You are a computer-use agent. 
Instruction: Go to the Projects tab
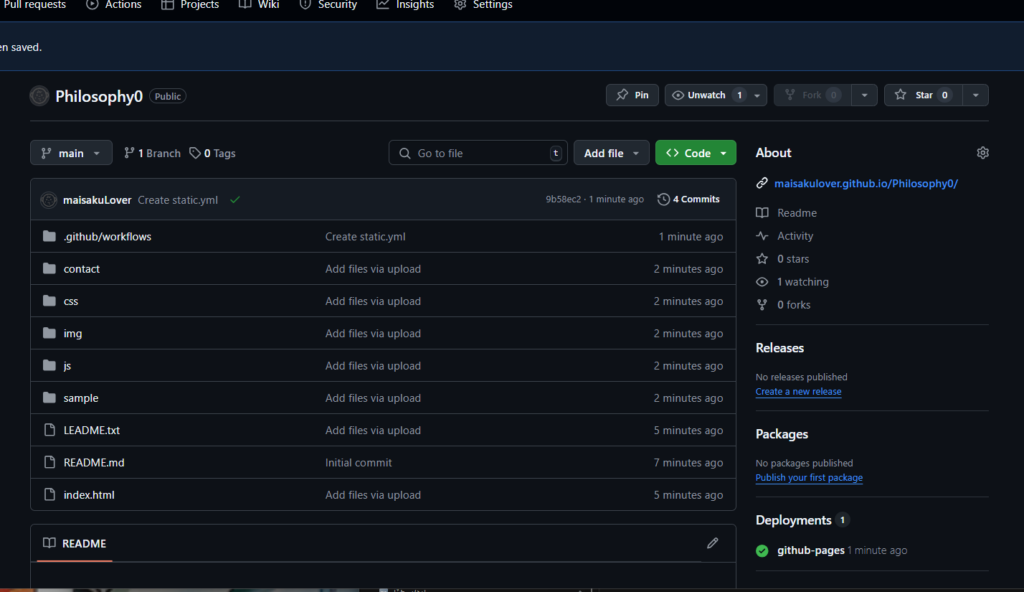[x=189, y=5]
